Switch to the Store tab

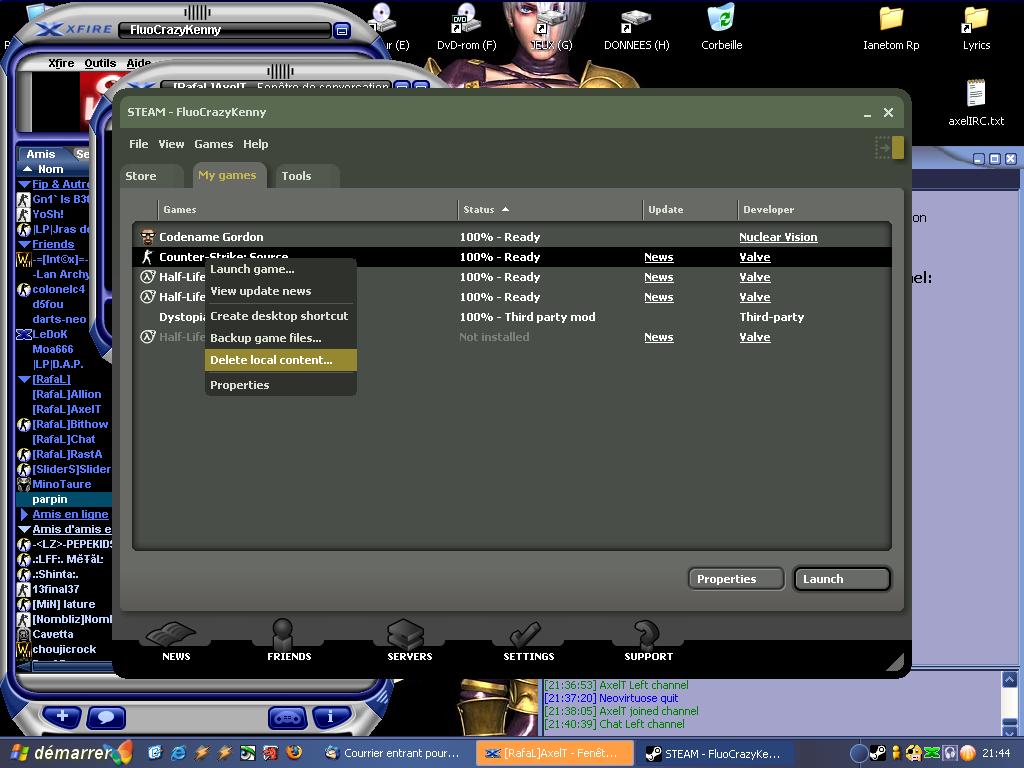152,176
